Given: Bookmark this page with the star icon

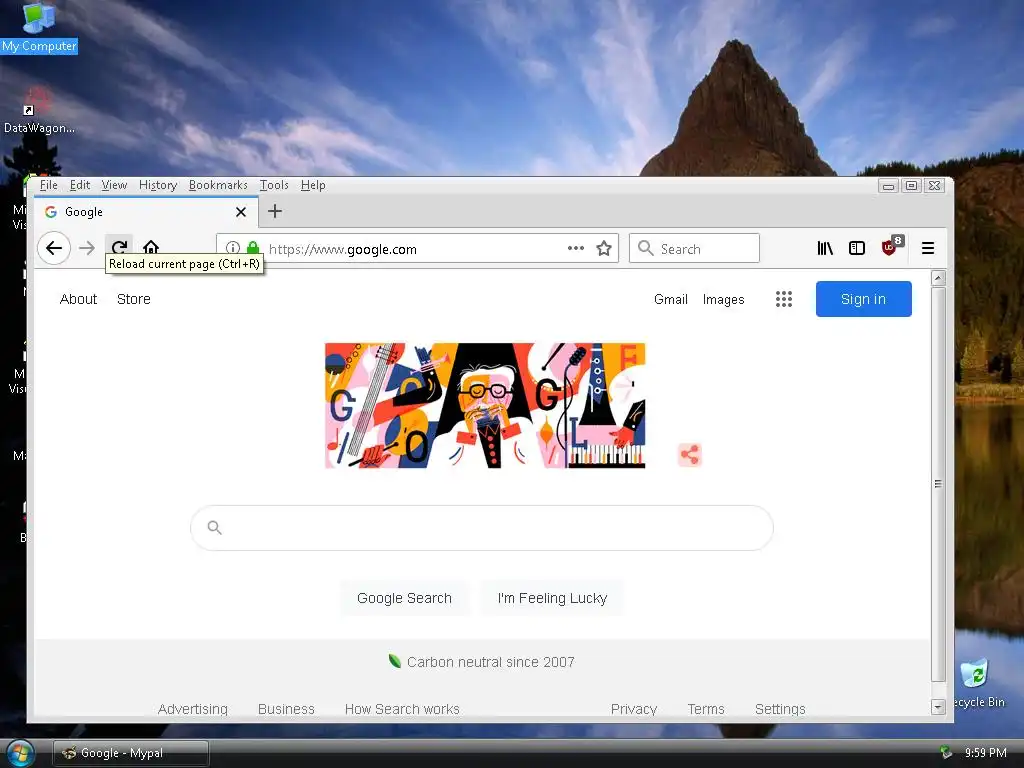Looking at the screenshot, I should click(604, 248).
